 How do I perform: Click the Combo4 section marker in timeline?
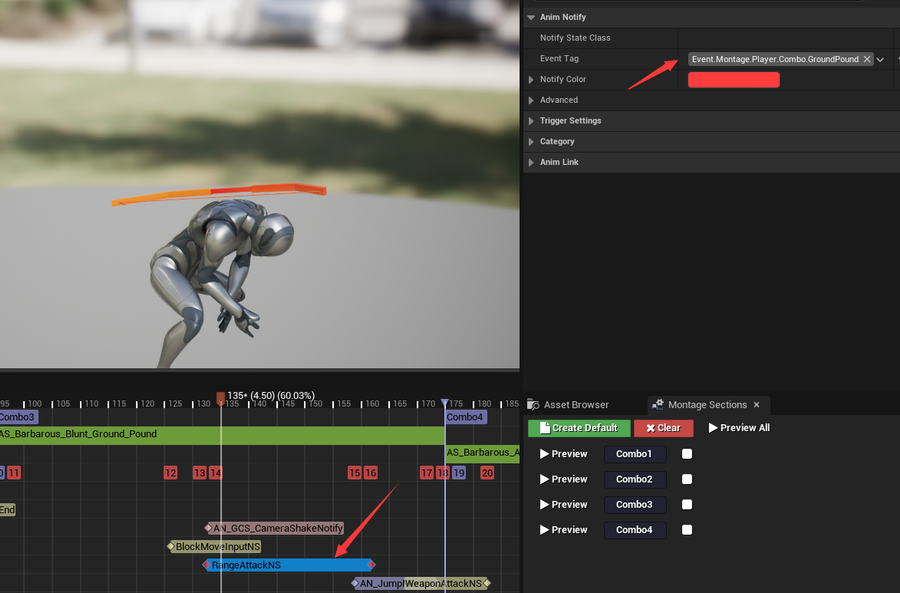pos(465,417)
